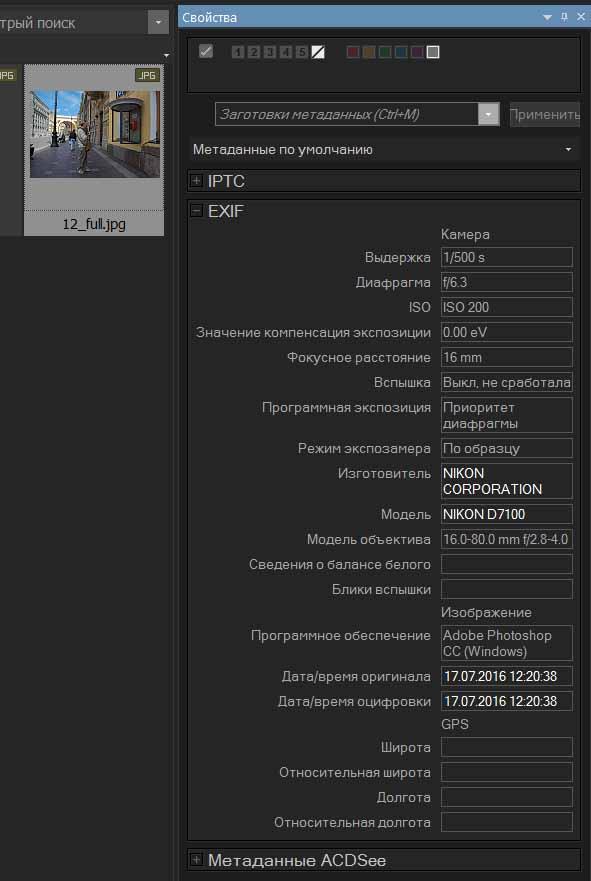The width and height of the screenshot is (591, 881).
Task: Open the Метаданные по умолчанию dropdown
Action: click(384, 149)
